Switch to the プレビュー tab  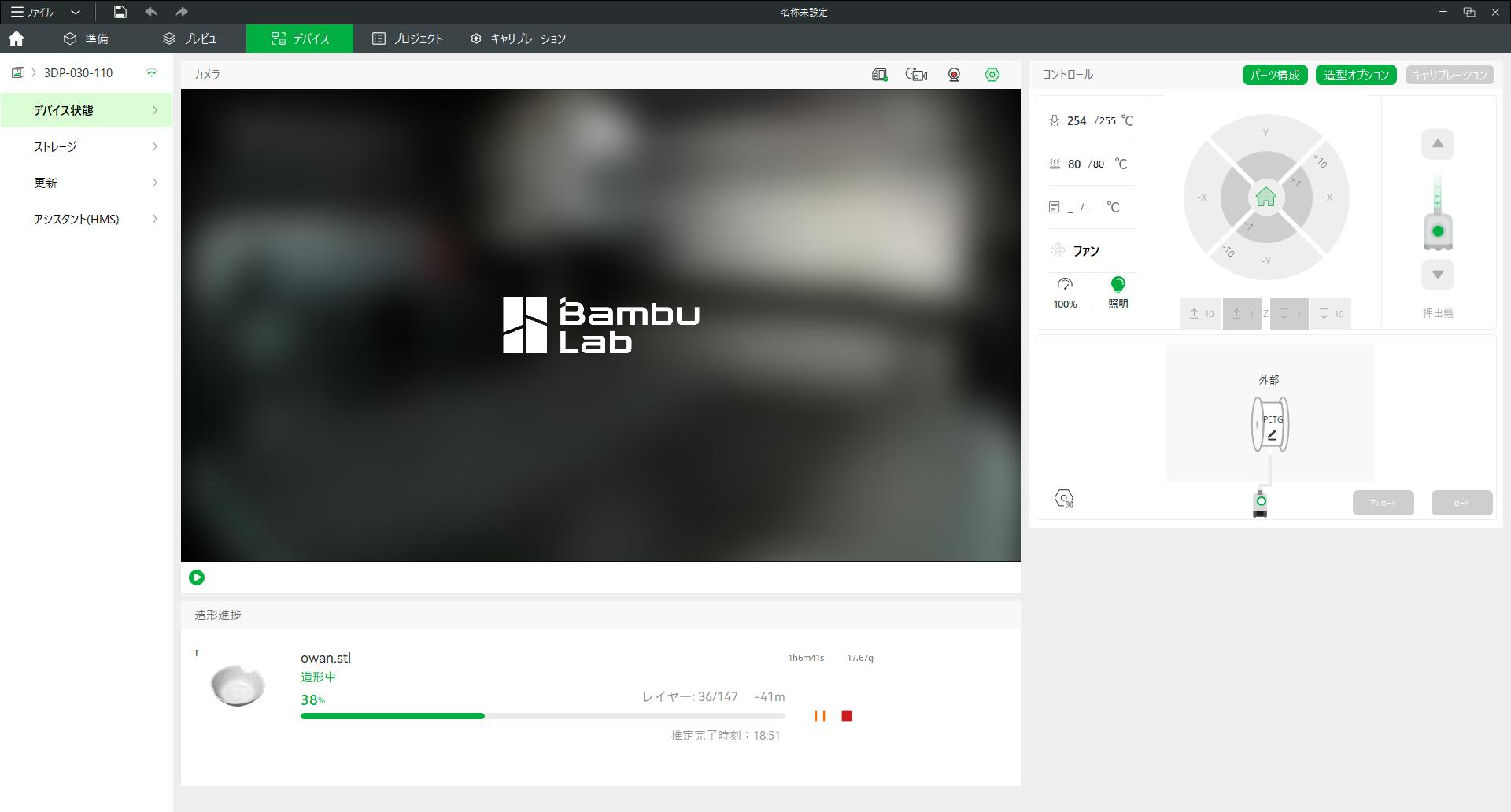pyautogui.click(x=193, y=39)
